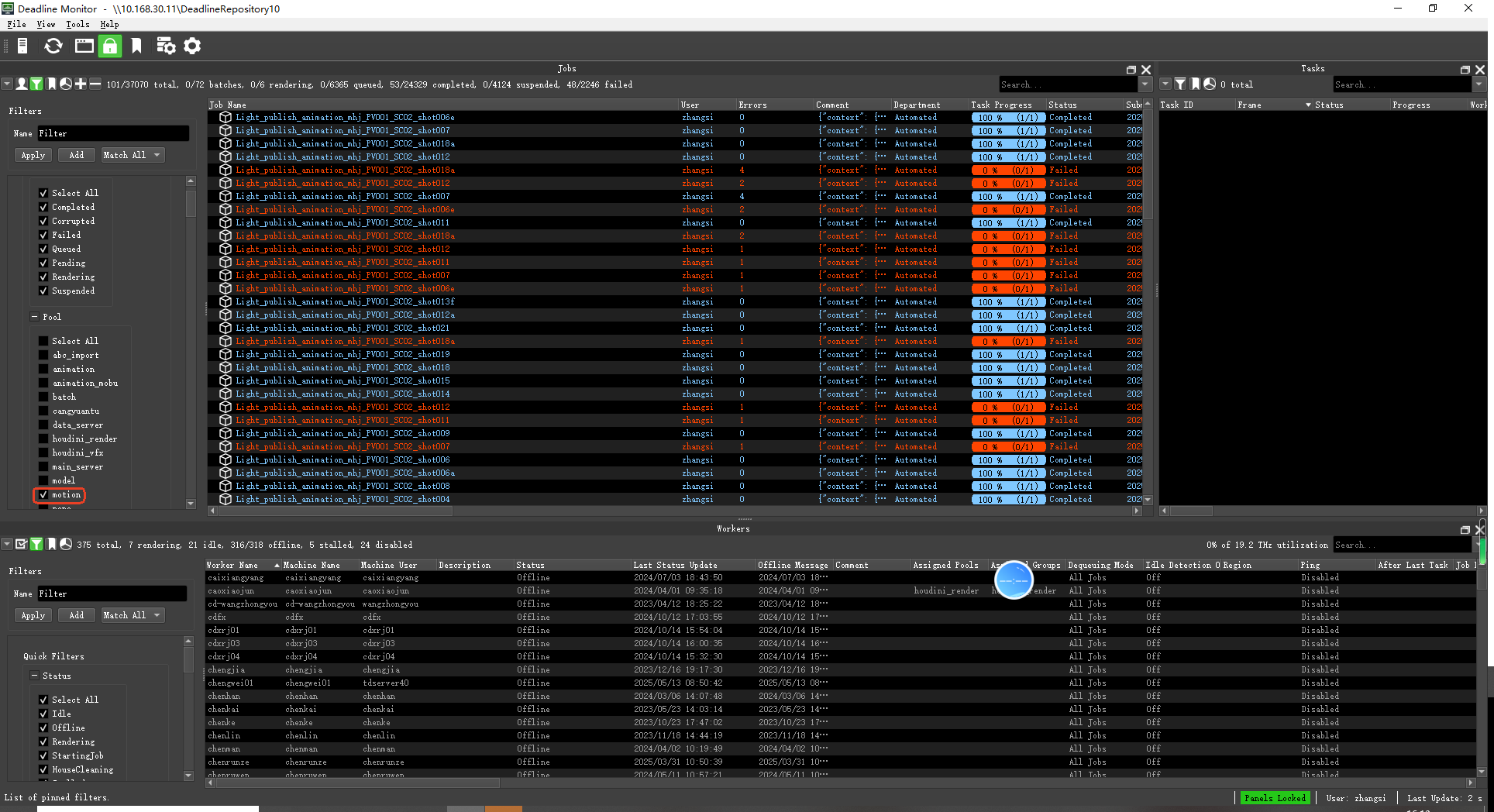Click the plus icon in Jobs panel toolbar
1494x812 pixels.
(81, 84)
